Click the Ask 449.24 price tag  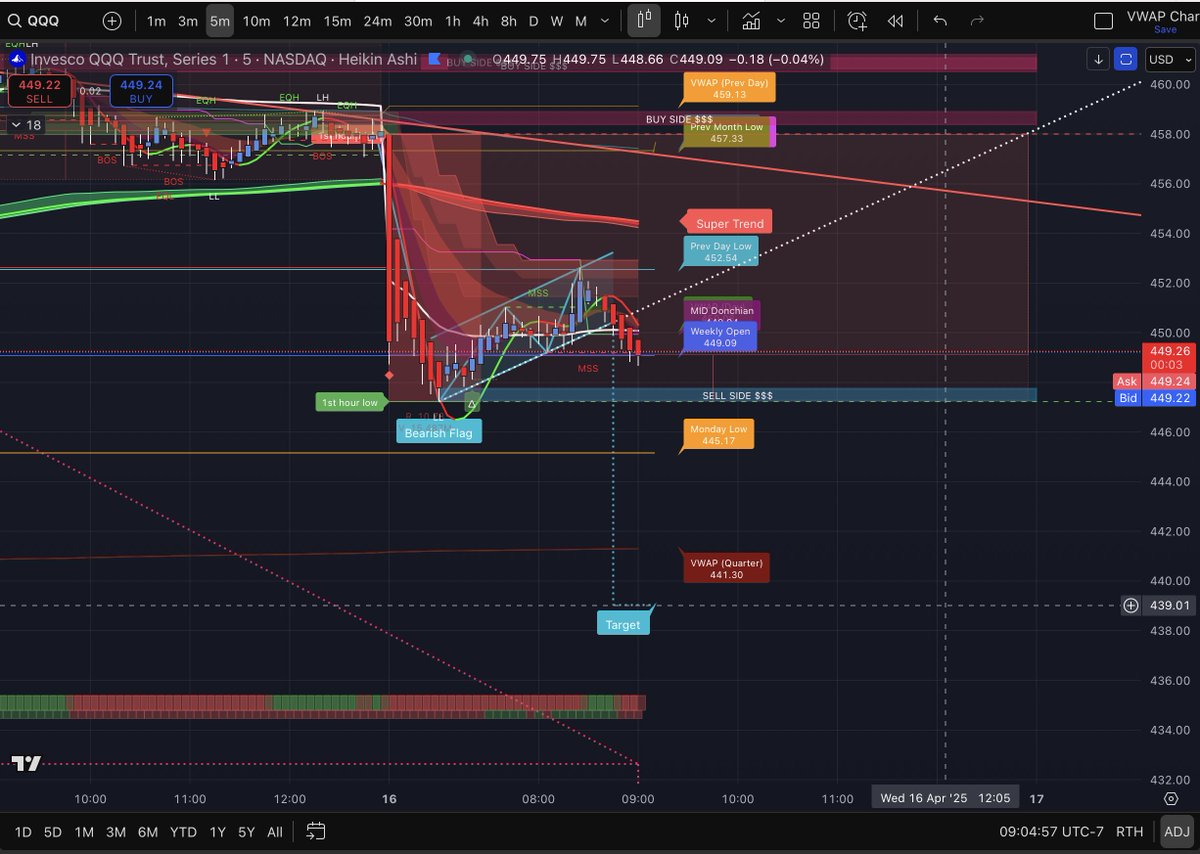coord(1154,381)
